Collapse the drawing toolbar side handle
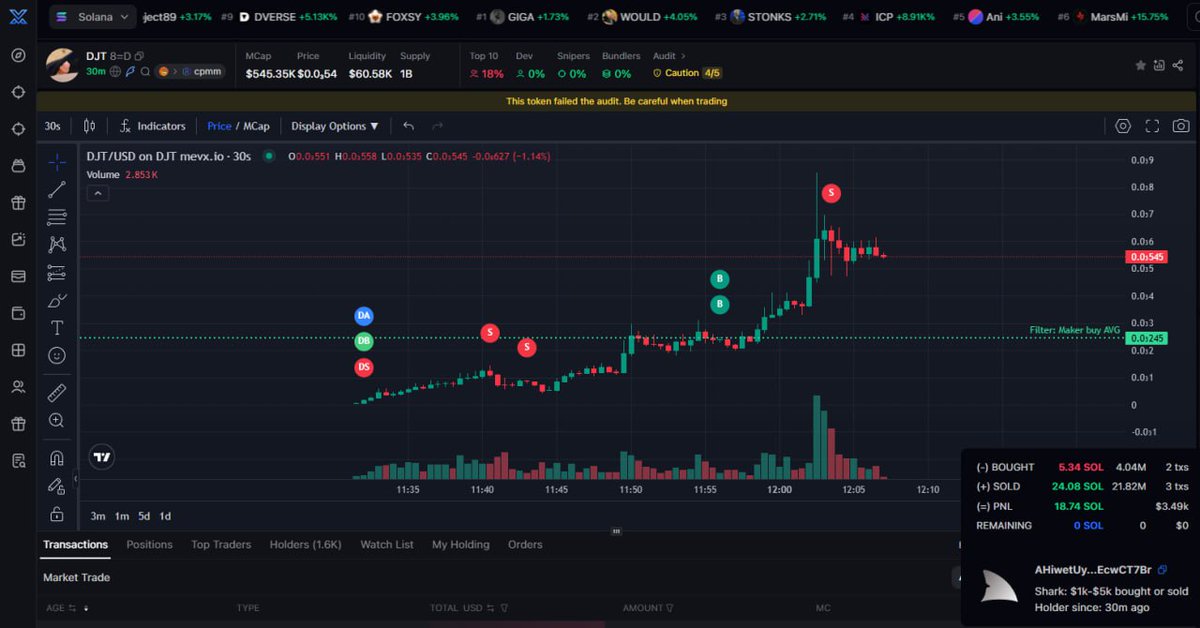This screenshot has height=628, width=1200. [x=76, y=479]
